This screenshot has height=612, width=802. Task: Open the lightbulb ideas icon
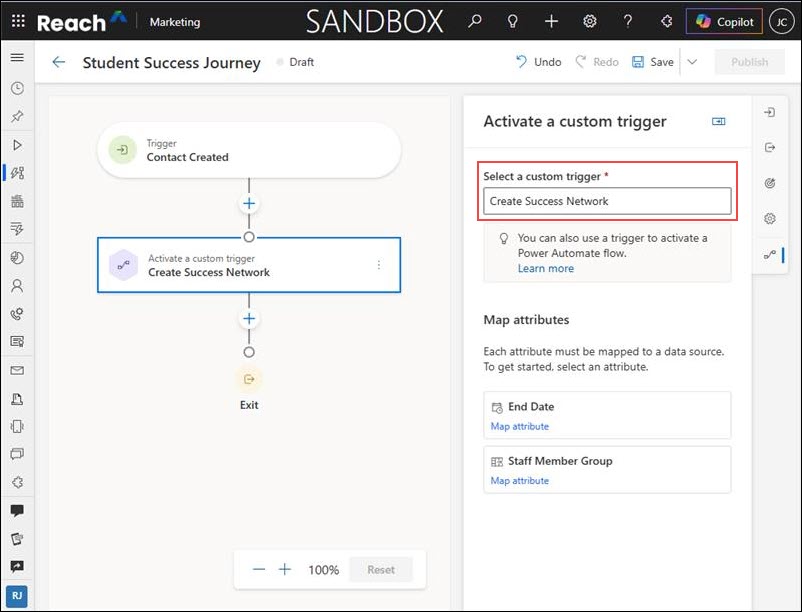pyautogui.click(x=513, y=21)
